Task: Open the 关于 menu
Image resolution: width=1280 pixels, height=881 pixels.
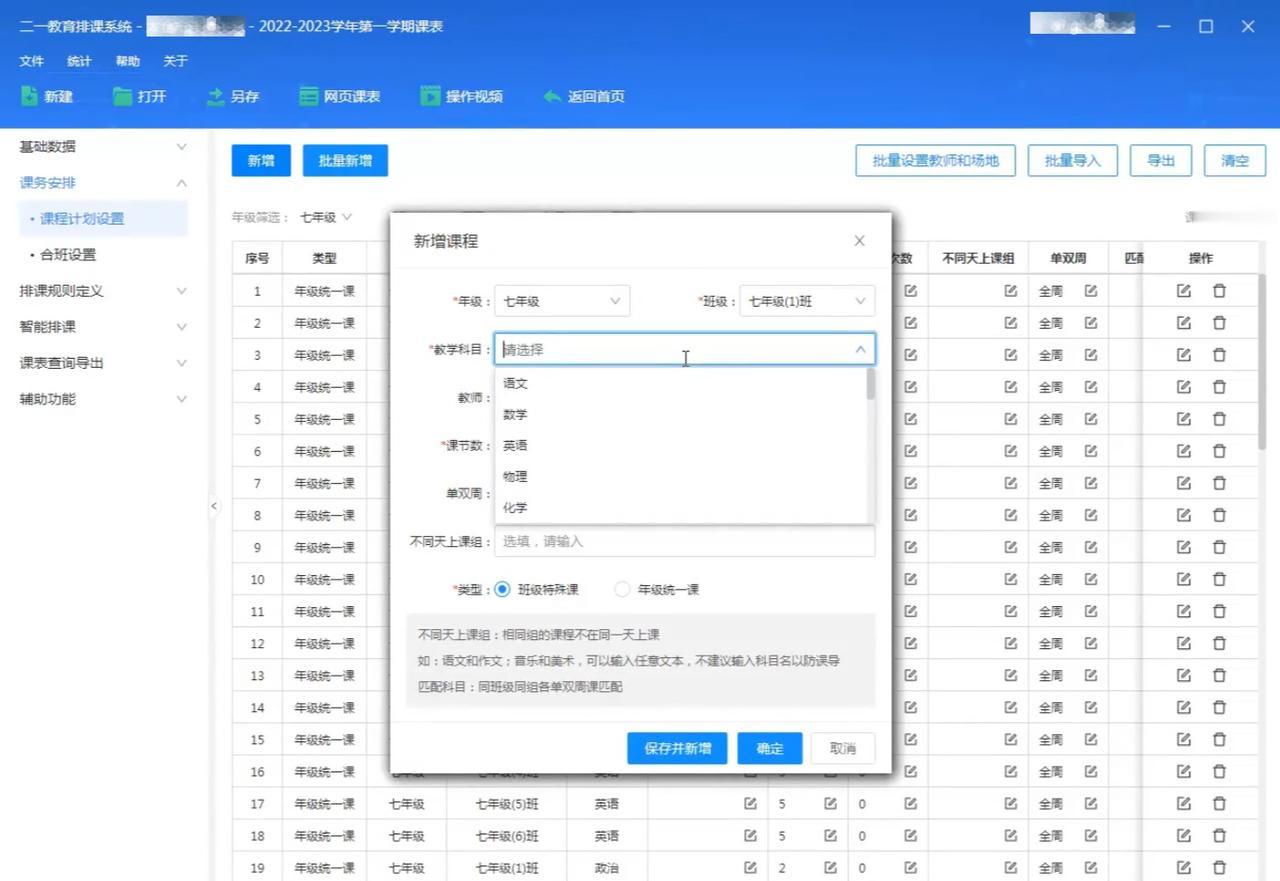Action: [x=175, y=61]
